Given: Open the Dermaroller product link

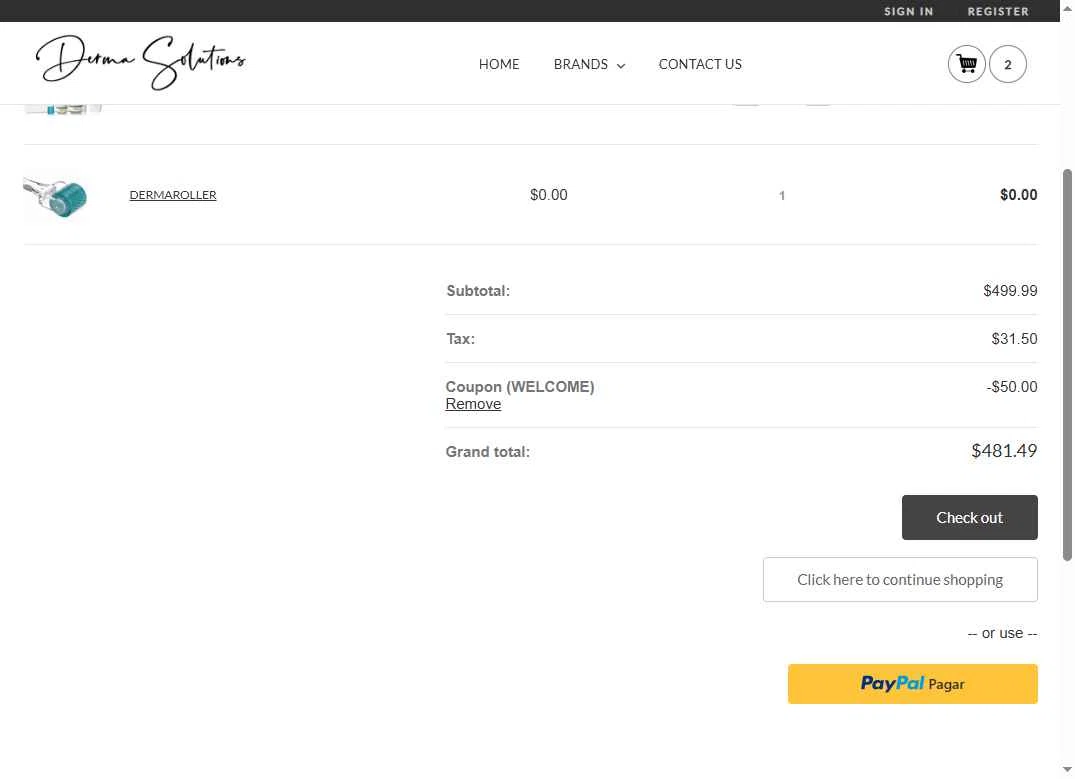Looking at the screenshot, I should tap(173, 195).
